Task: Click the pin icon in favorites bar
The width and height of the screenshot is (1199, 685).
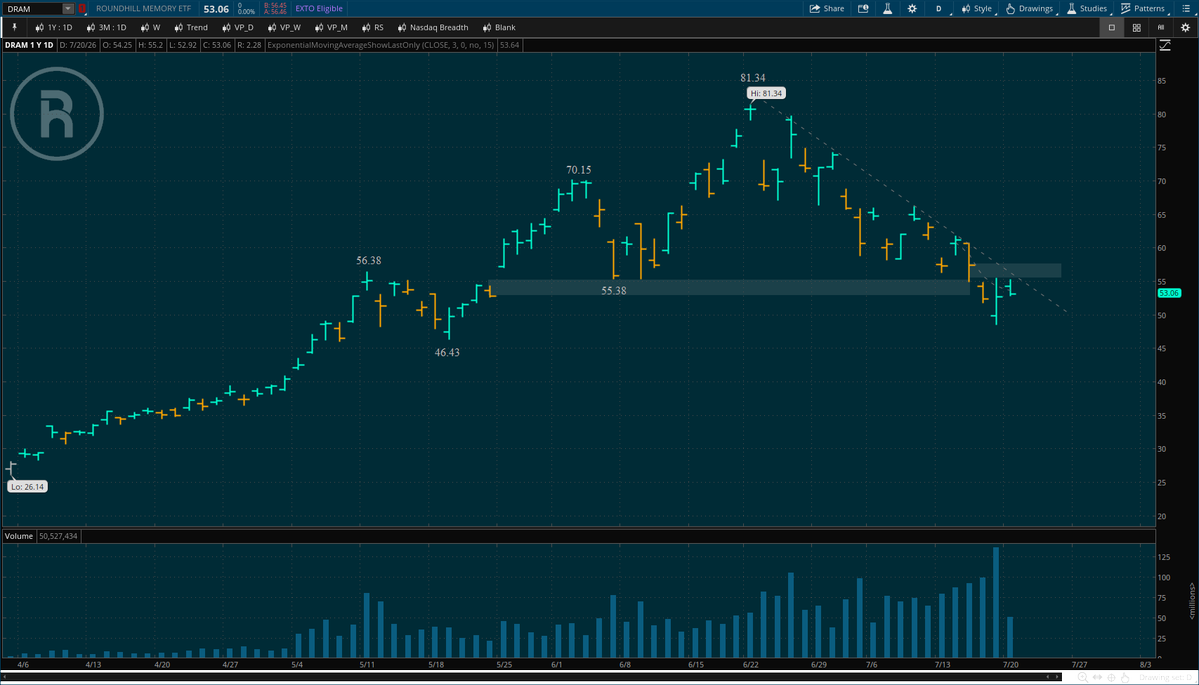Action: 14,28
